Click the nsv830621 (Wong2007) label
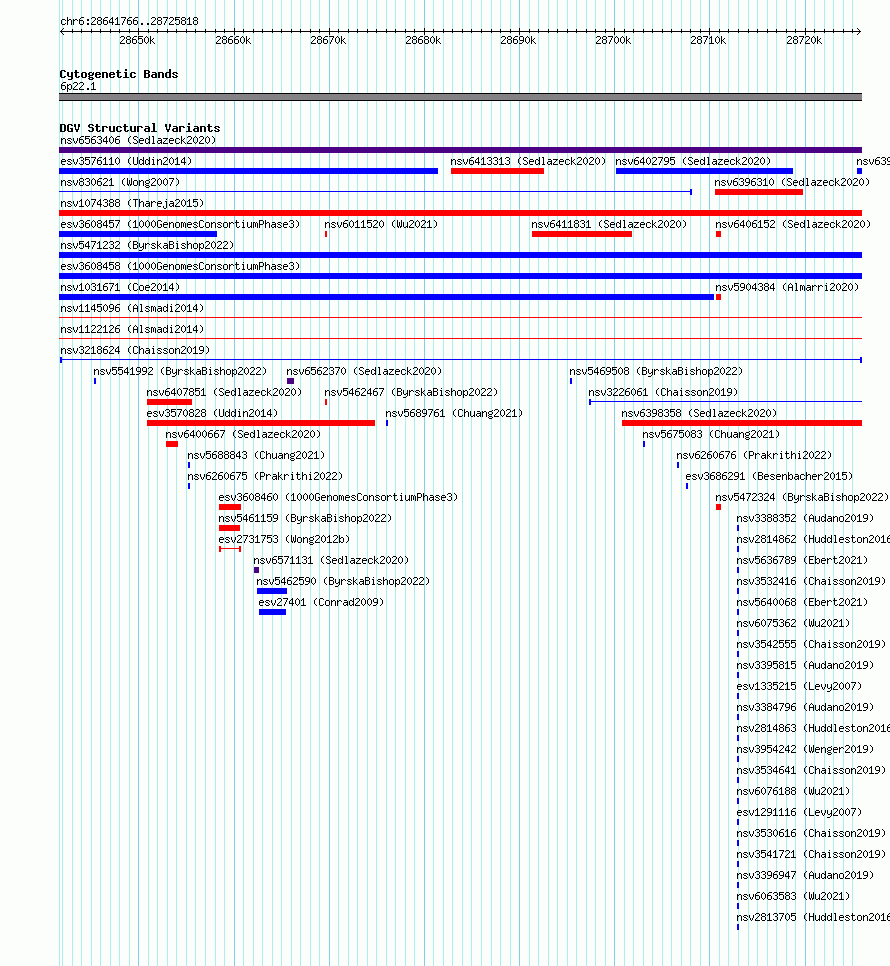 pos(120,182)
